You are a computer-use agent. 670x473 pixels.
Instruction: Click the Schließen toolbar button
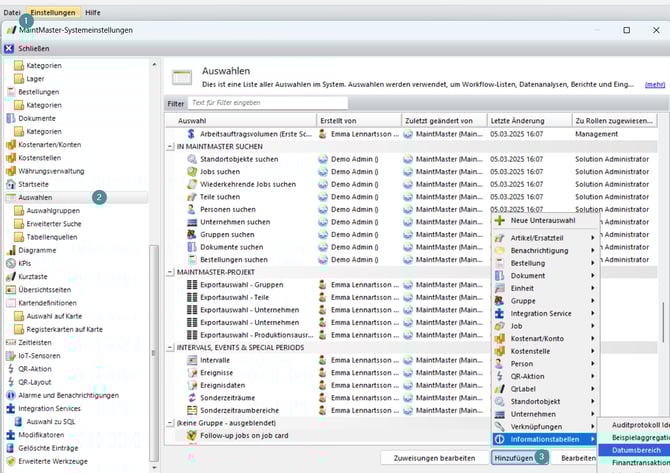[27, 47]
